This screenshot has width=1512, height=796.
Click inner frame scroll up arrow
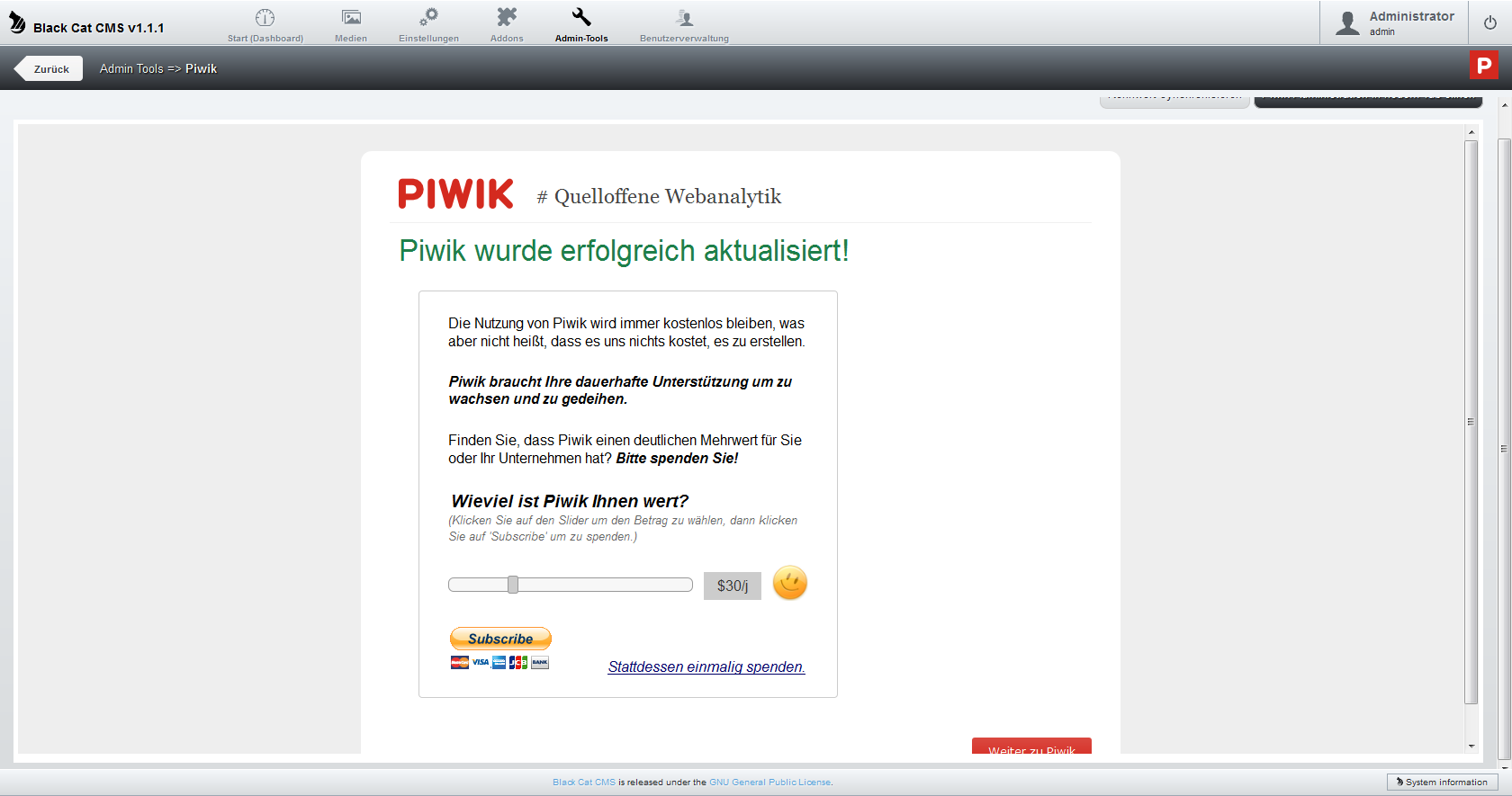point(1471,132)
